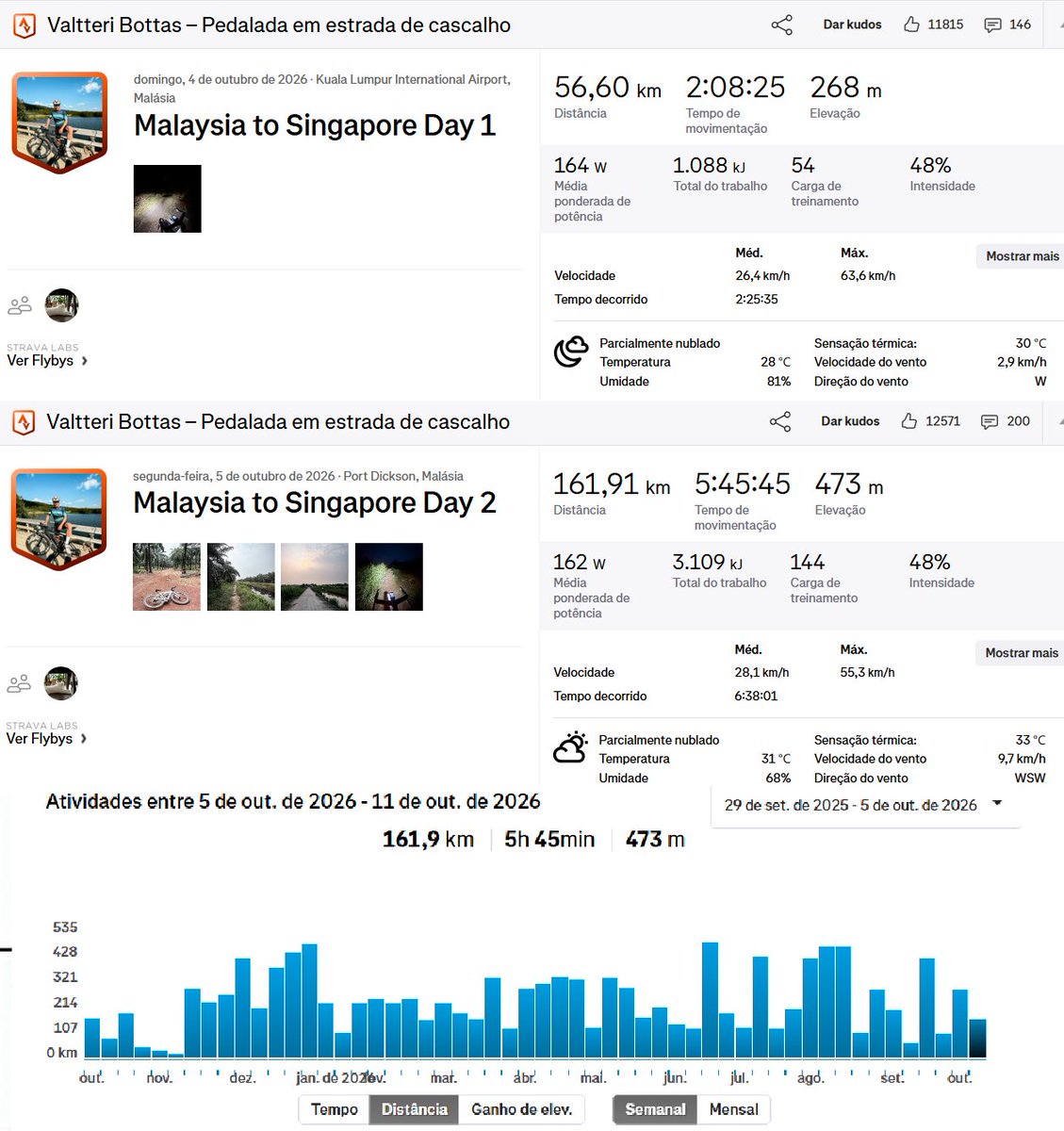
Task: Click the 164 W weighted power value
Action: [x=581, y=166]
